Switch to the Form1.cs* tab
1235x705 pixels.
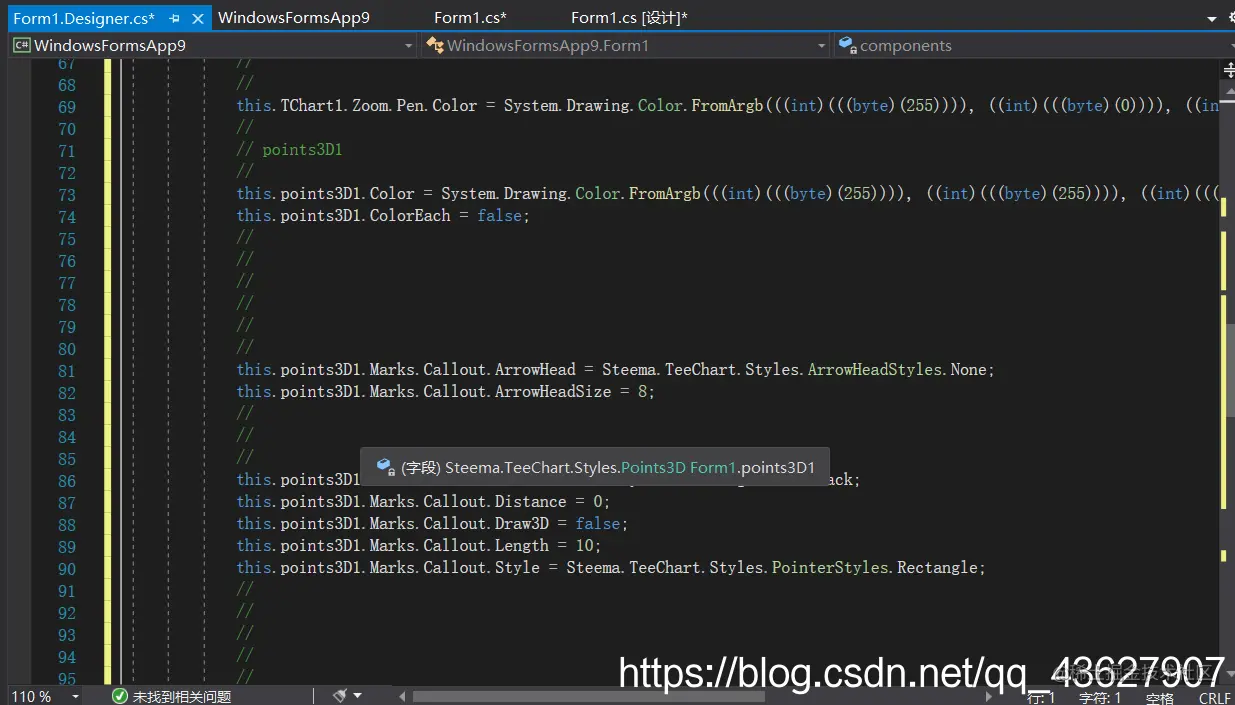coord(470,17)
